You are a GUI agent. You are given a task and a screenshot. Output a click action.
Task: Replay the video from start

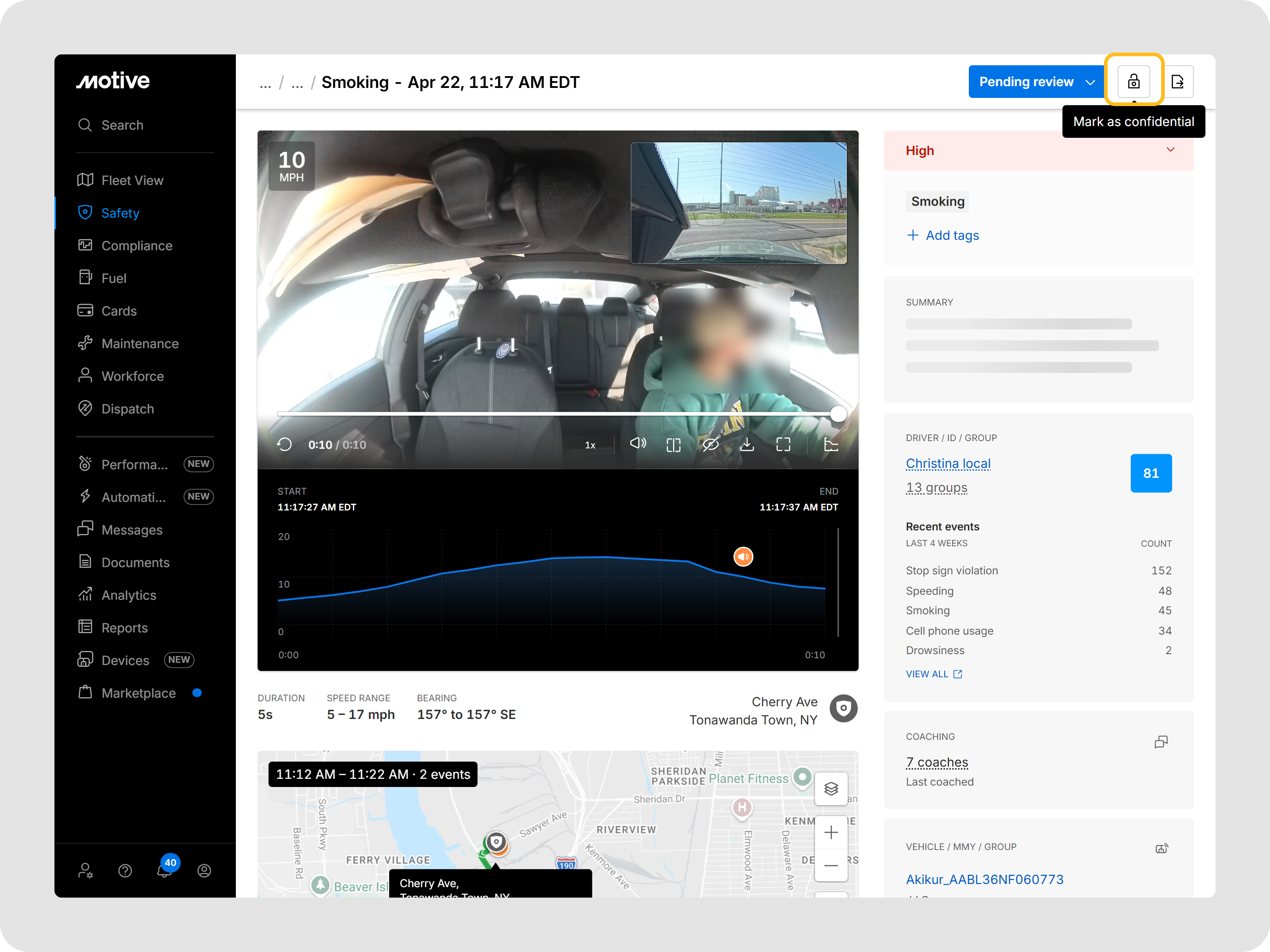point(285,445)
